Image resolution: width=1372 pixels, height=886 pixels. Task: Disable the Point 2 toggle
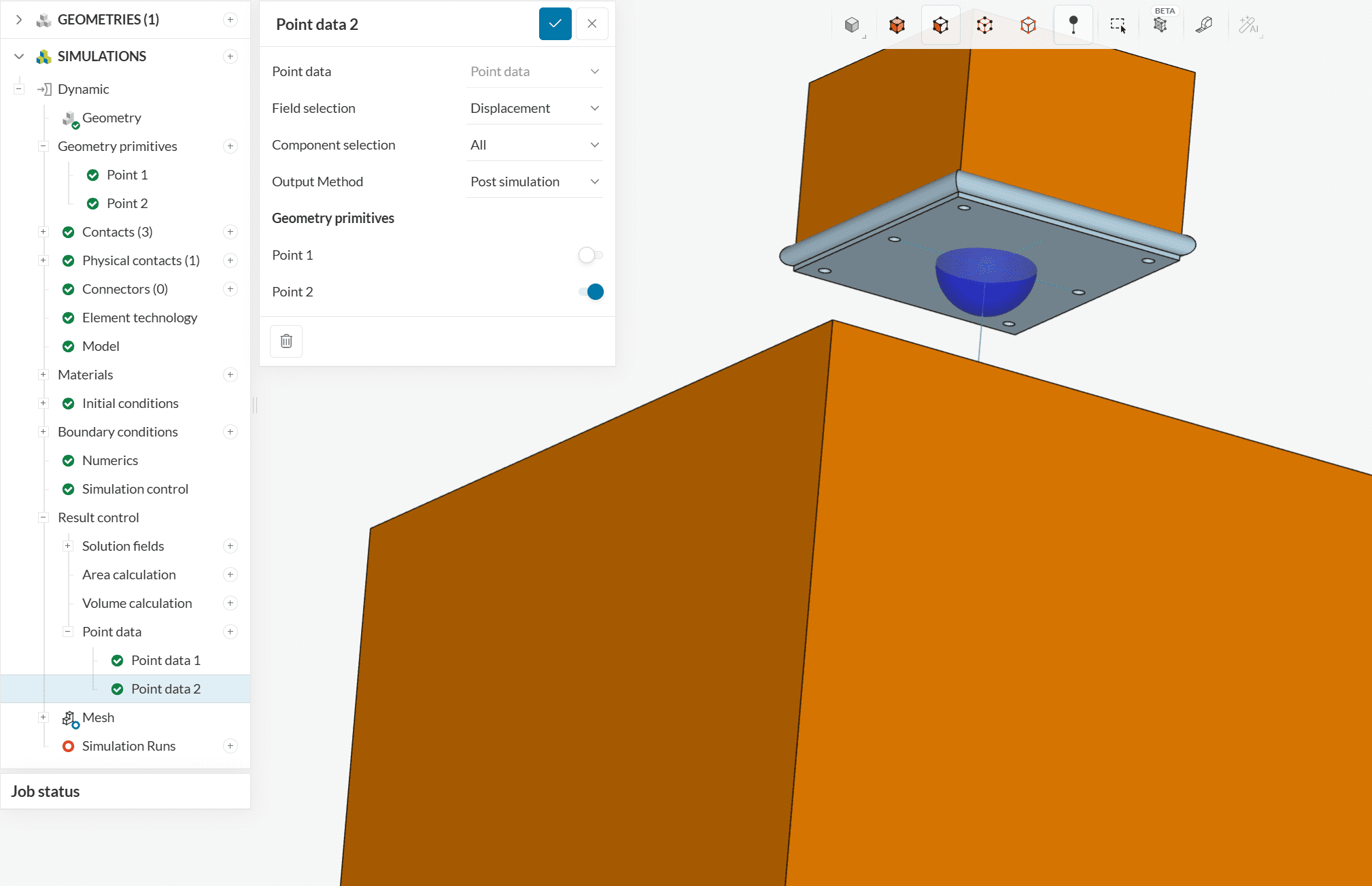point(591,292)
